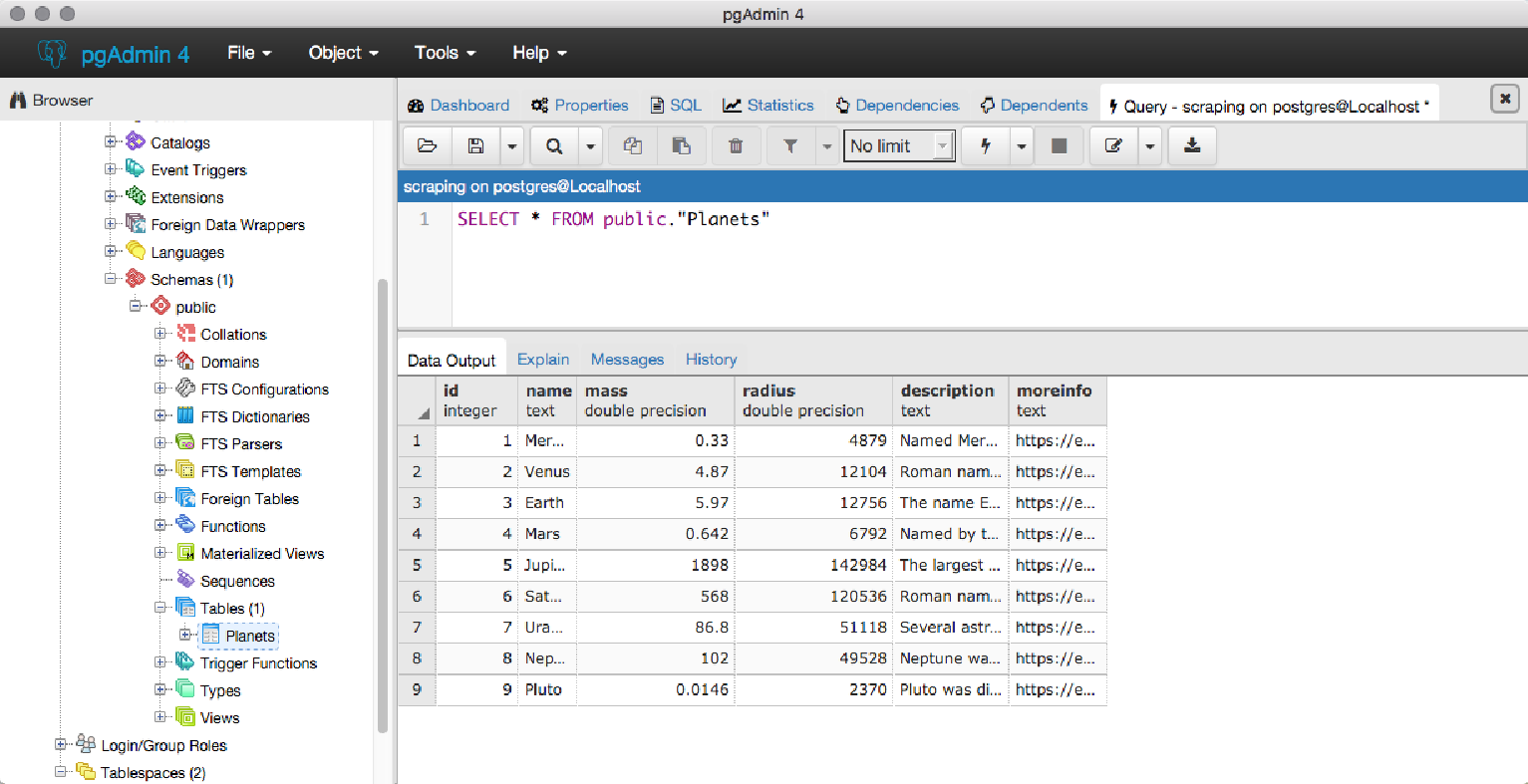The height and width of the screenshot is (784, 1528).
Task: Click the Materialized Views icon
Action: click(185, 553)
